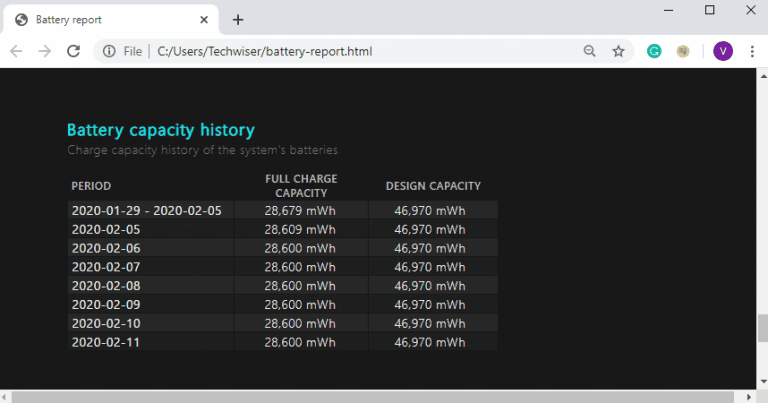Select the 2020-02-10 period cell
The image size is (768, 403).
pyautogui.click(x=150, y=323)
